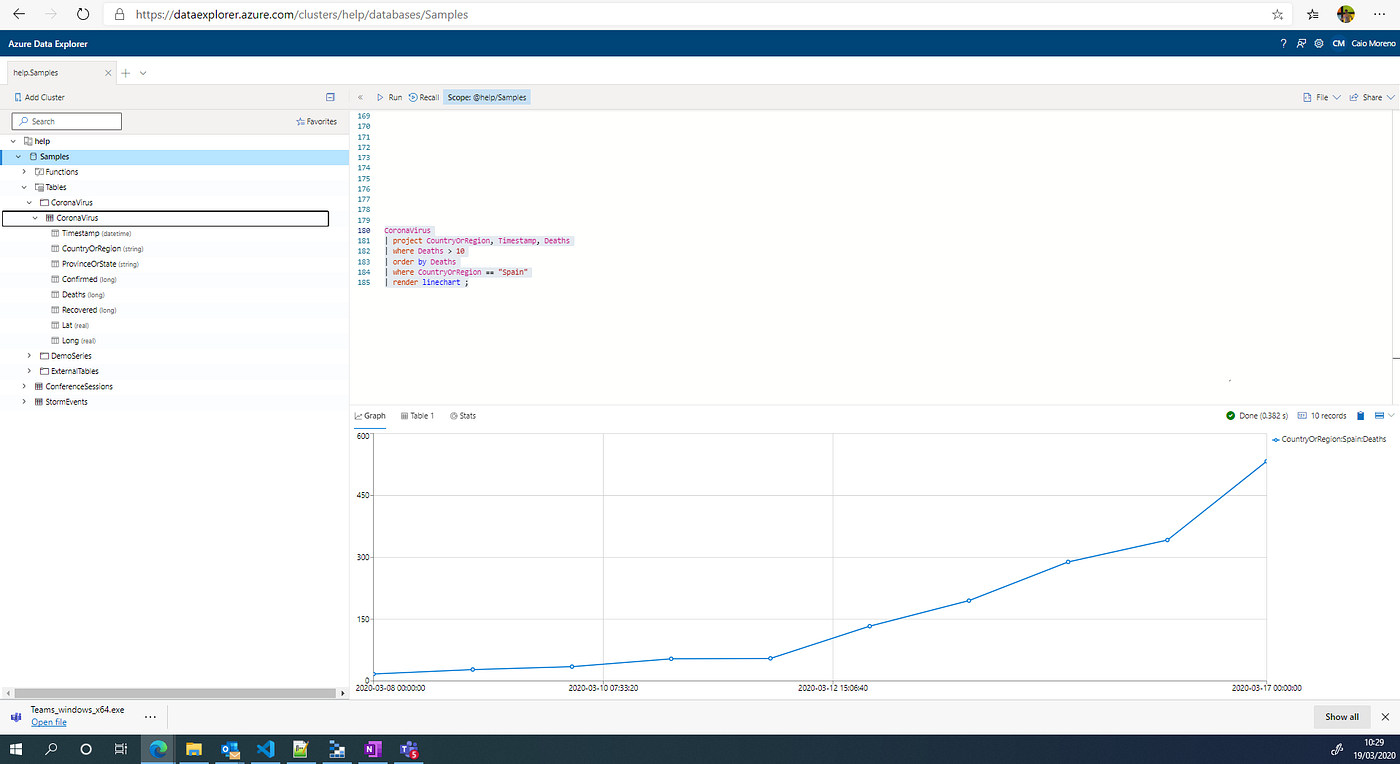Select the Graph tab

pos(370,415)
